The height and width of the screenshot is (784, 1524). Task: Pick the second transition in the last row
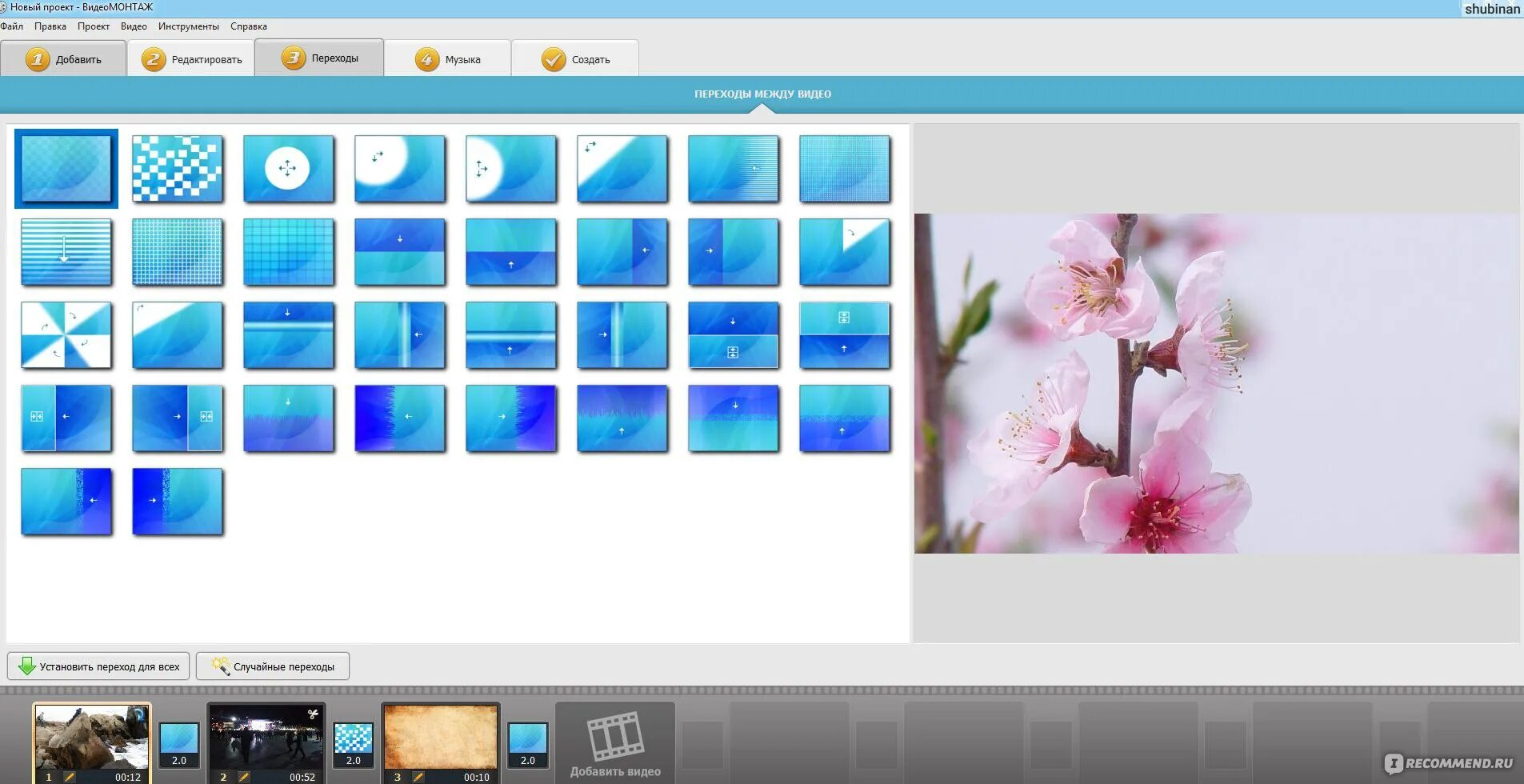pyautogui.click(x=178, y=502)
